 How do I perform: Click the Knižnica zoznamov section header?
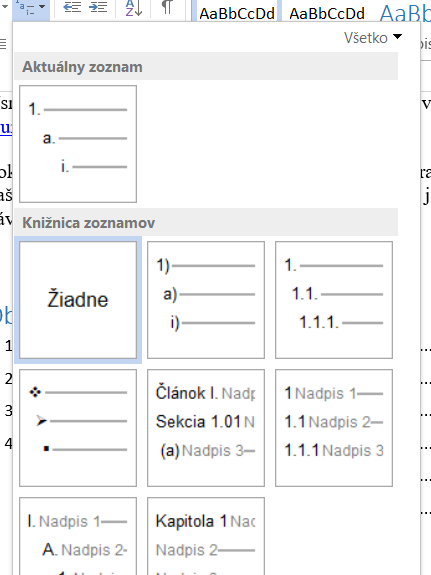point(206,222)
